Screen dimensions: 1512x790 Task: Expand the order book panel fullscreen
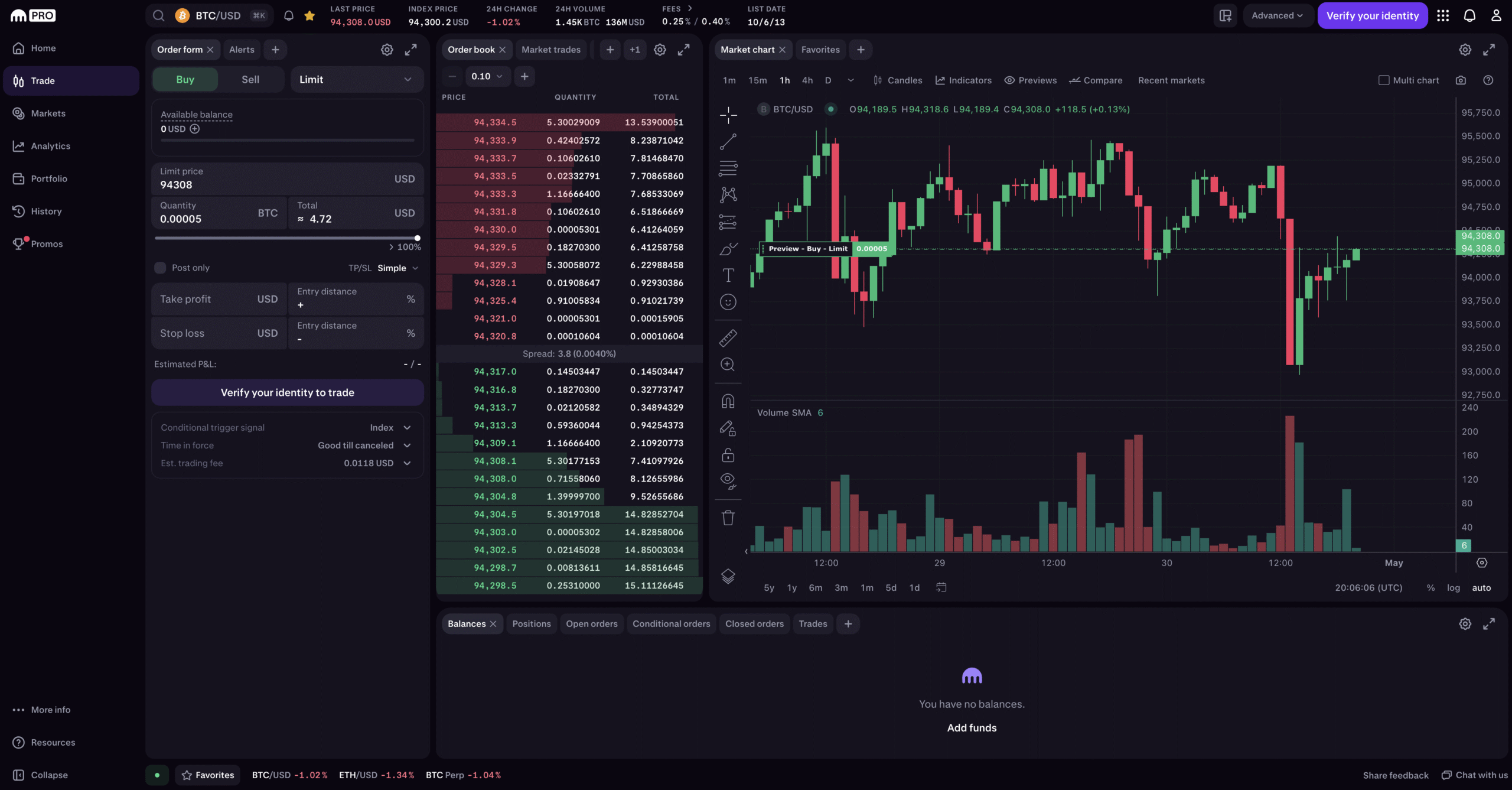[x=683, y=50]
